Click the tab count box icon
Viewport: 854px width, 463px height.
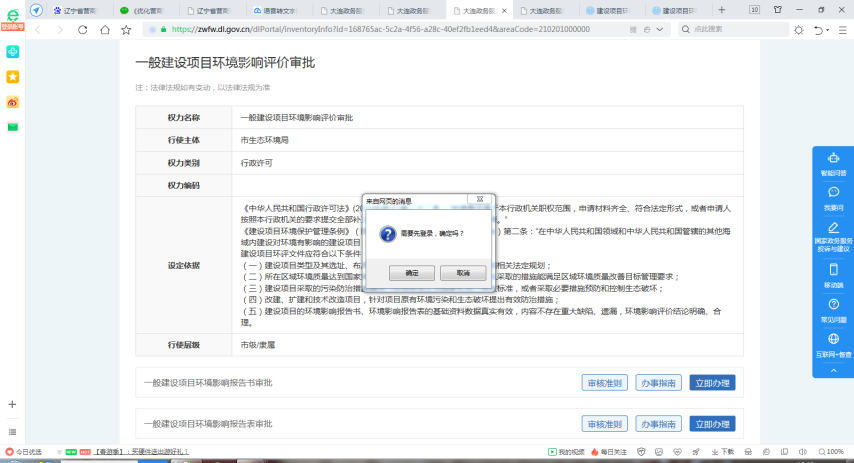(x=754, y=10)
